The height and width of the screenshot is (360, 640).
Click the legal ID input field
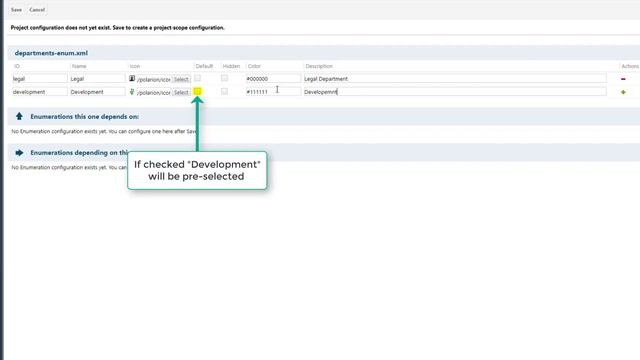click(x=40, y=78)
